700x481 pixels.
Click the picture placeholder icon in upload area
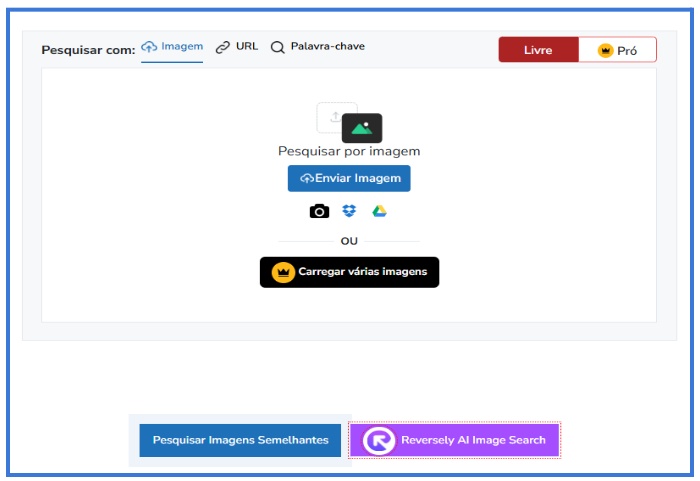click(362, 128)
